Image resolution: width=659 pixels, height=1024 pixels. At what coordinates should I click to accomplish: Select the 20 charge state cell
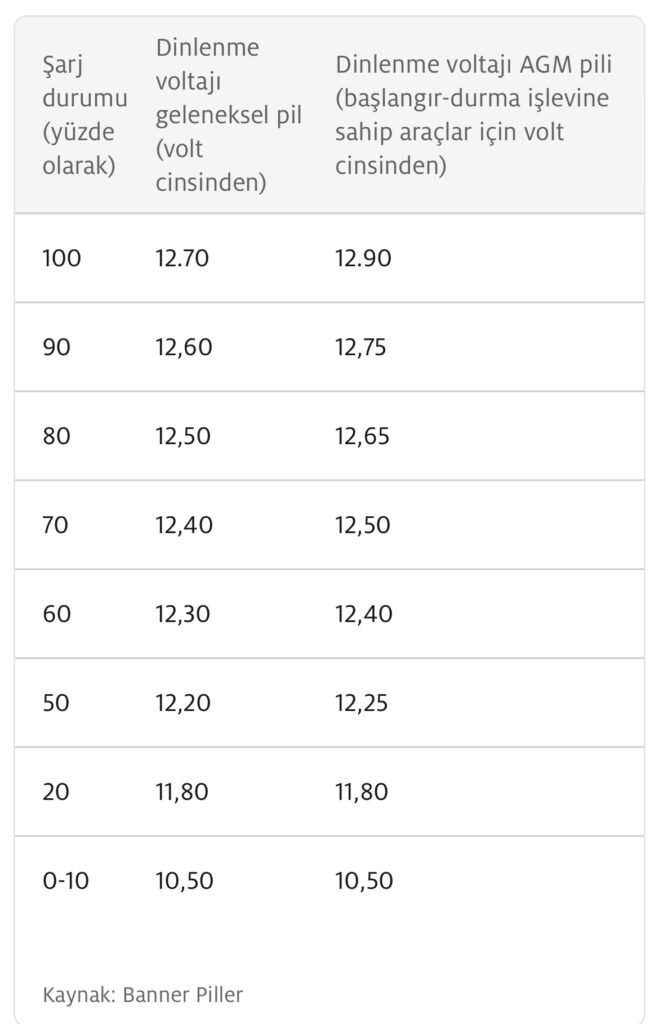pyautogui.click(x=56, y=792)
